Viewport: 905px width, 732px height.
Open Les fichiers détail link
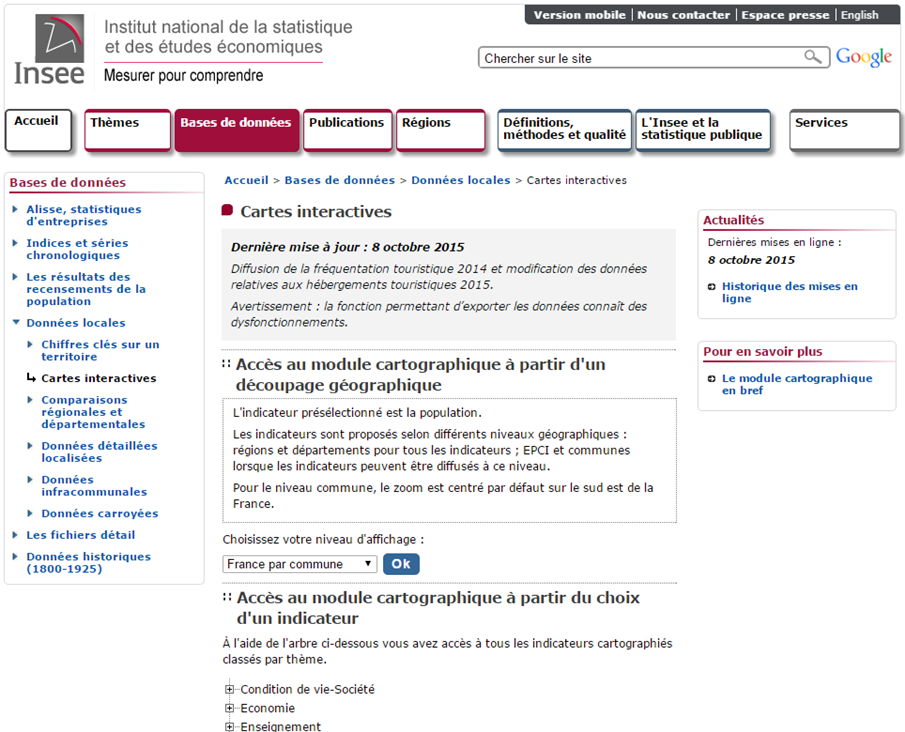tap(80, 535)
